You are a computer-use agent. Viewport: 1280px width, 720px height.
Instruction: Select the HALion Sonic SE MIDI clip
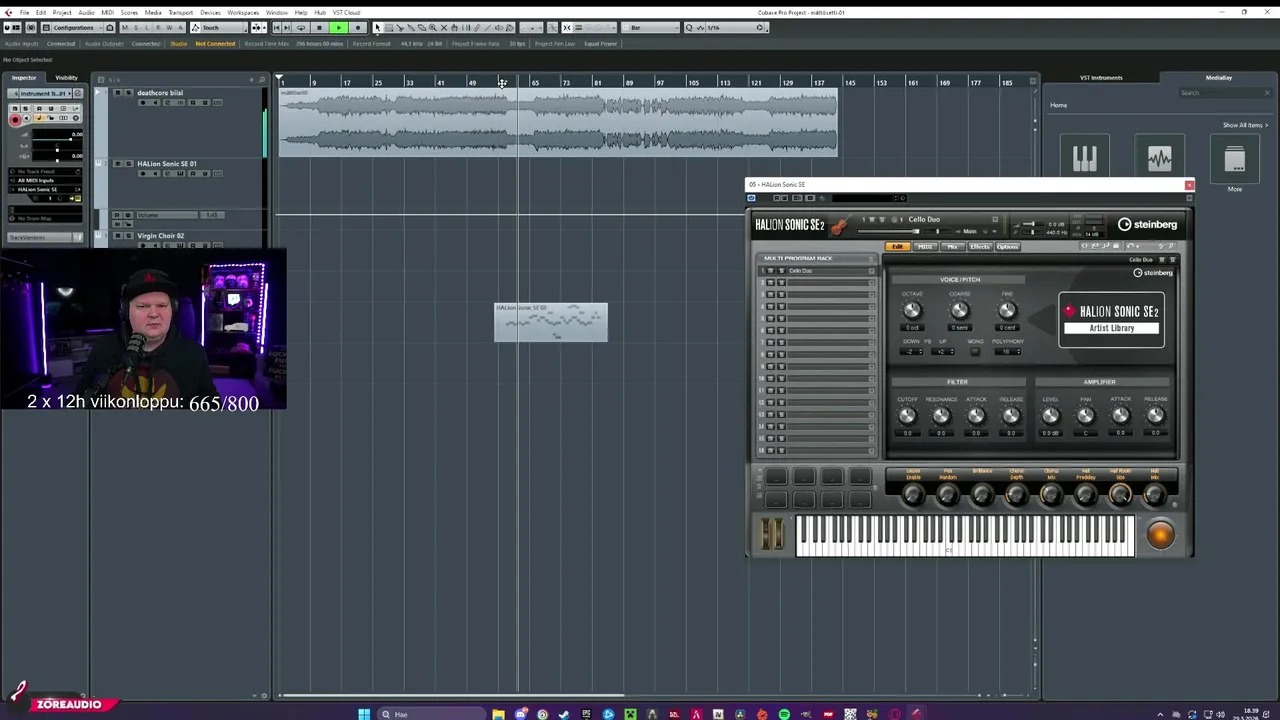(551, 322)
